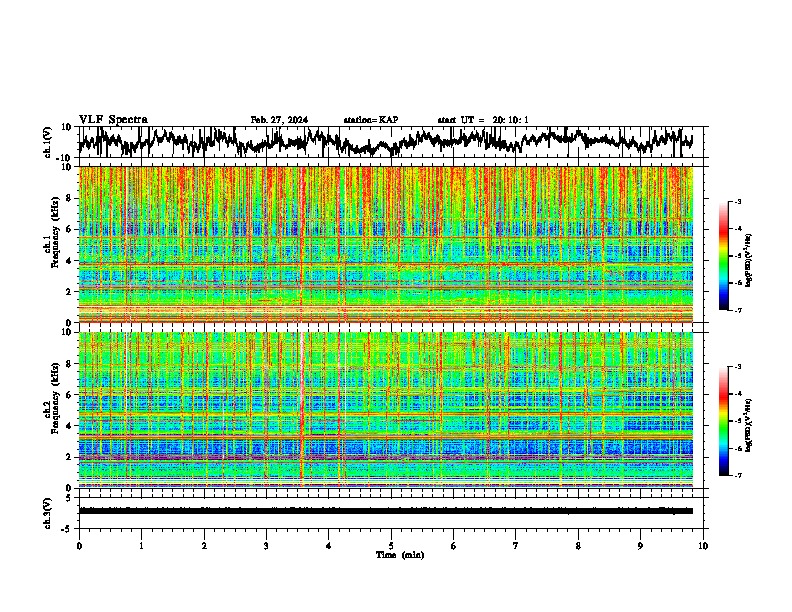Click the "-5" label on ch.1 colorbar

[738, 256]
